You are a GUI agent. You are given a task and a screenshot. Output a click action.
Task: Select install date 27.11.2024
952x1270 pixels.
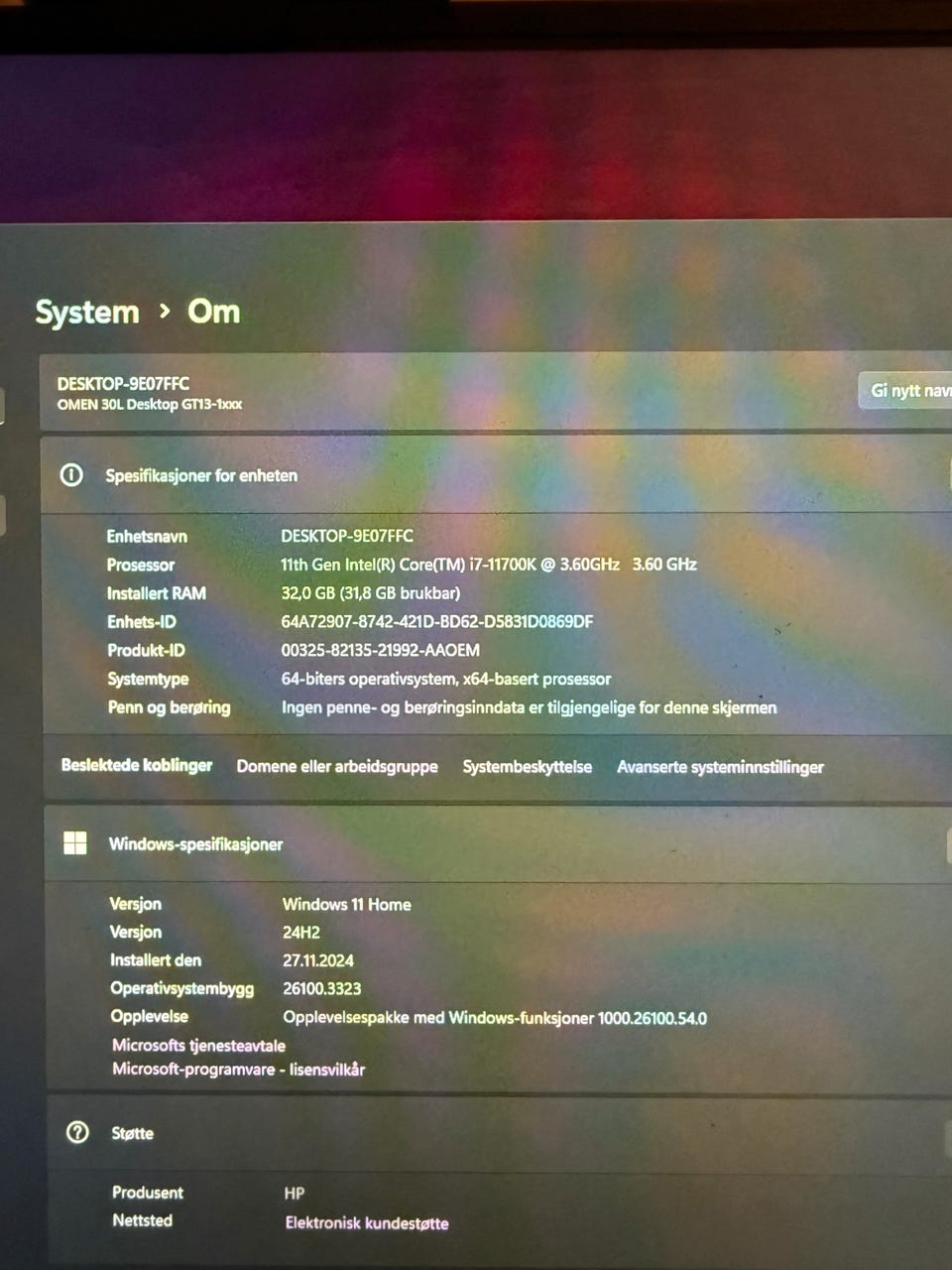coord(318,960)
